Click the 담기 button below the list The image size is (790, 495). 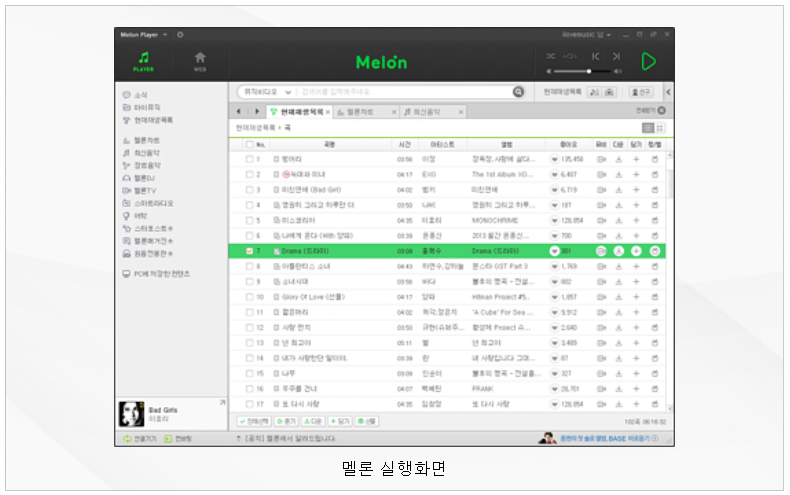point(340,421)
